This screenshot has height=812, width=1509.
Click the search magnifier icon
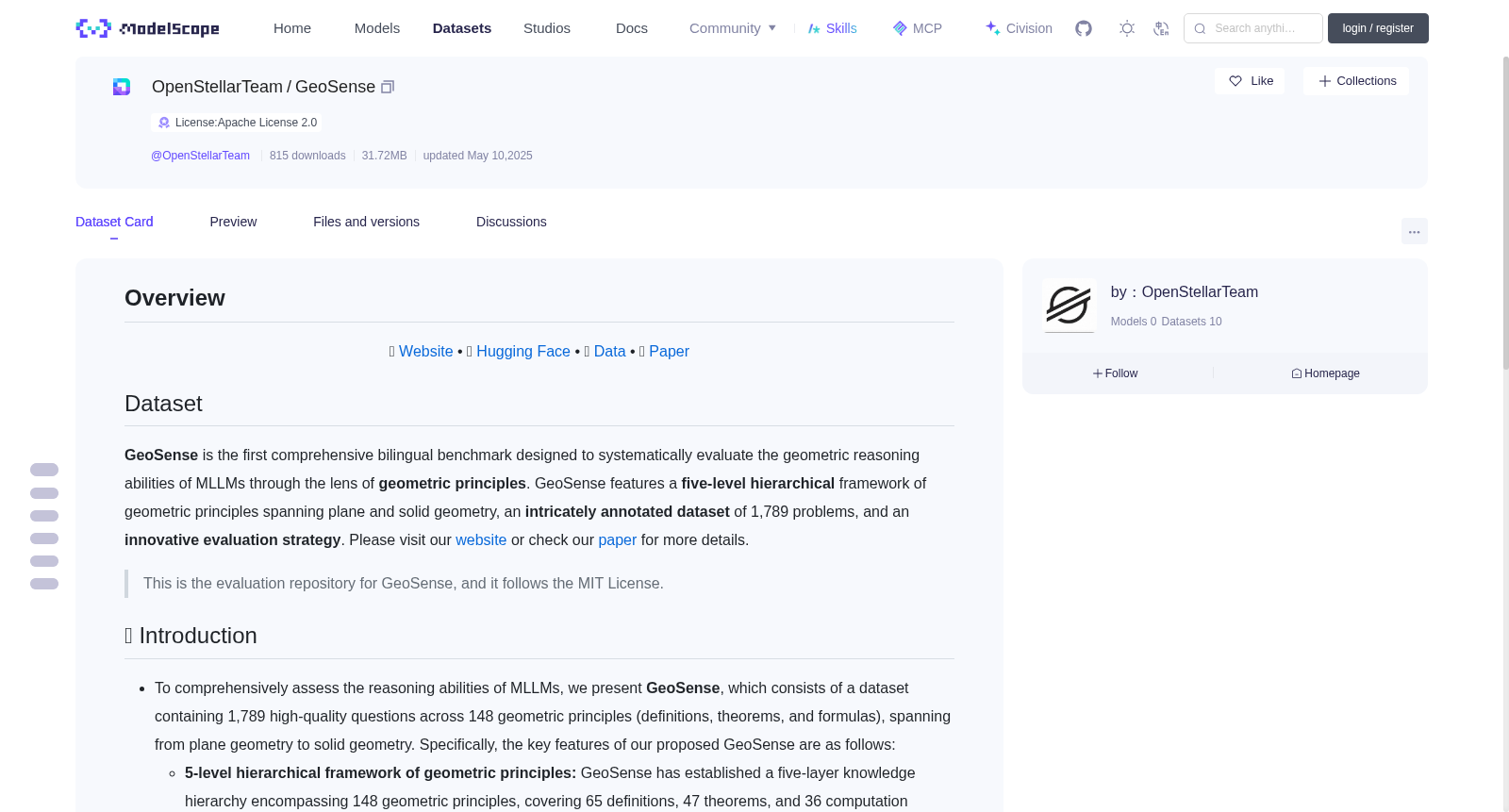pyautogui.click(x=1200, y=28)
